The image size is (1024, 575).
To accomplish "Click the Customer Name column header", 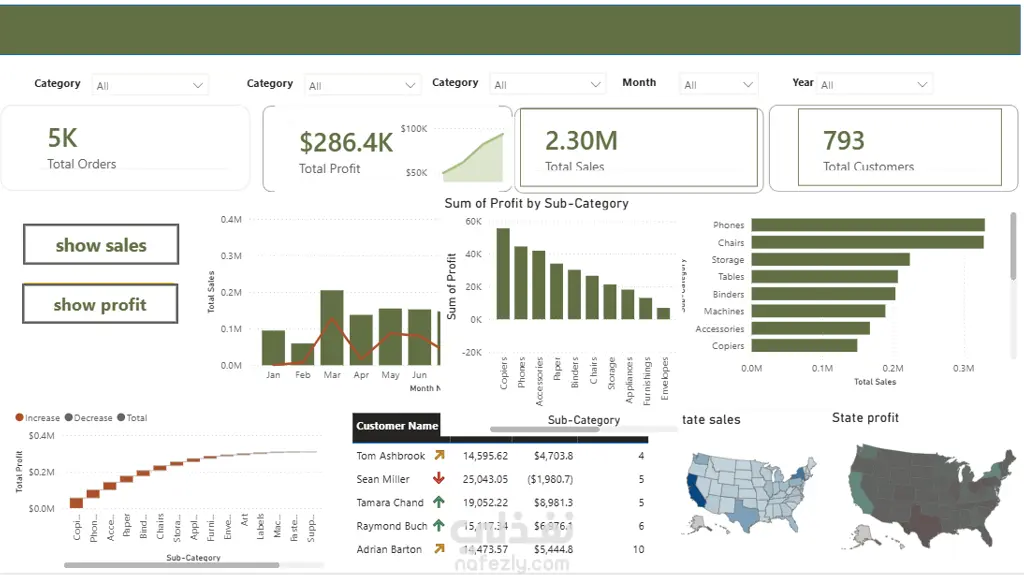I will click(396, 426).
